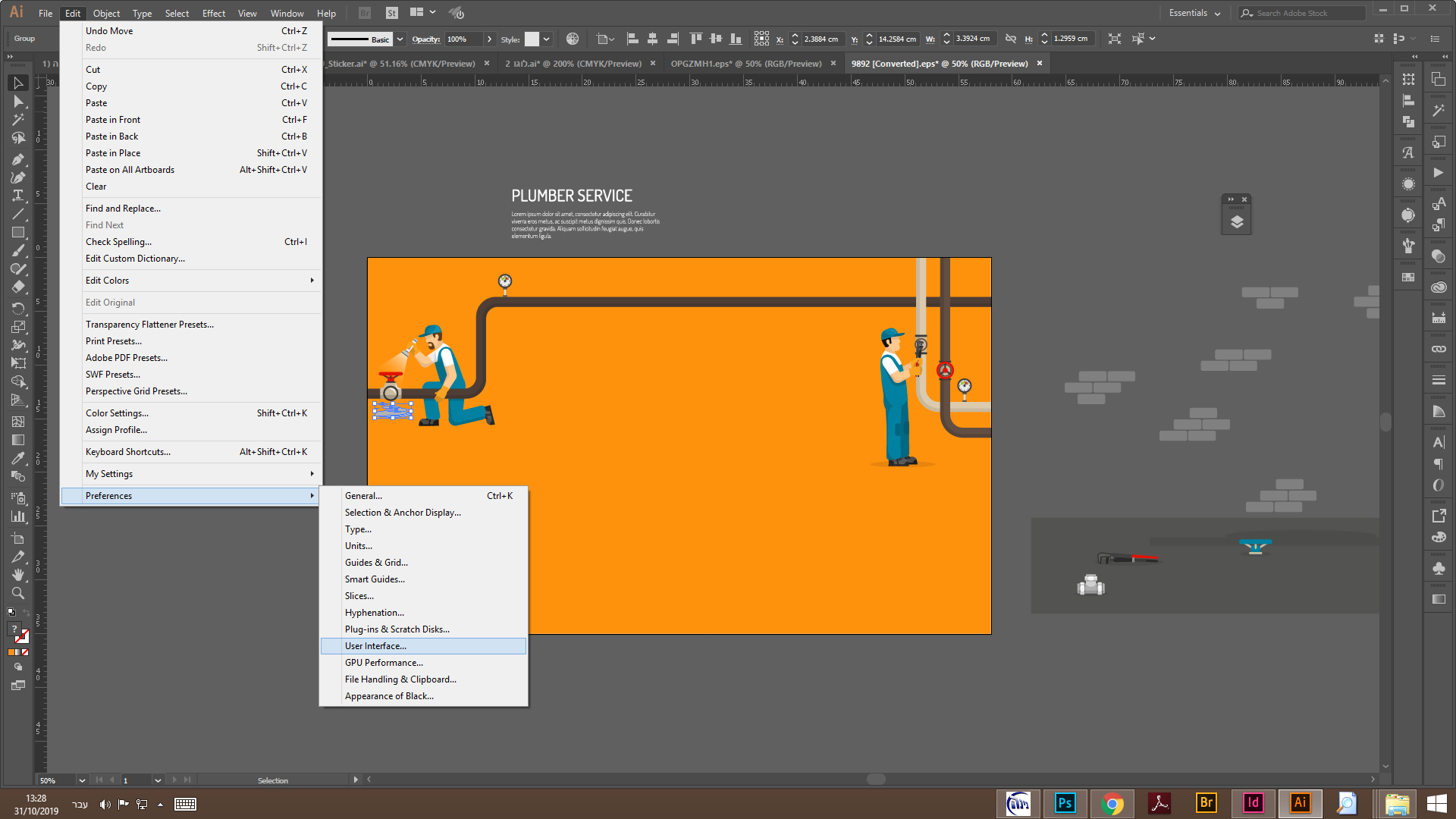Select the Type tool
The image size is (1456, 819).
(18, 196)
